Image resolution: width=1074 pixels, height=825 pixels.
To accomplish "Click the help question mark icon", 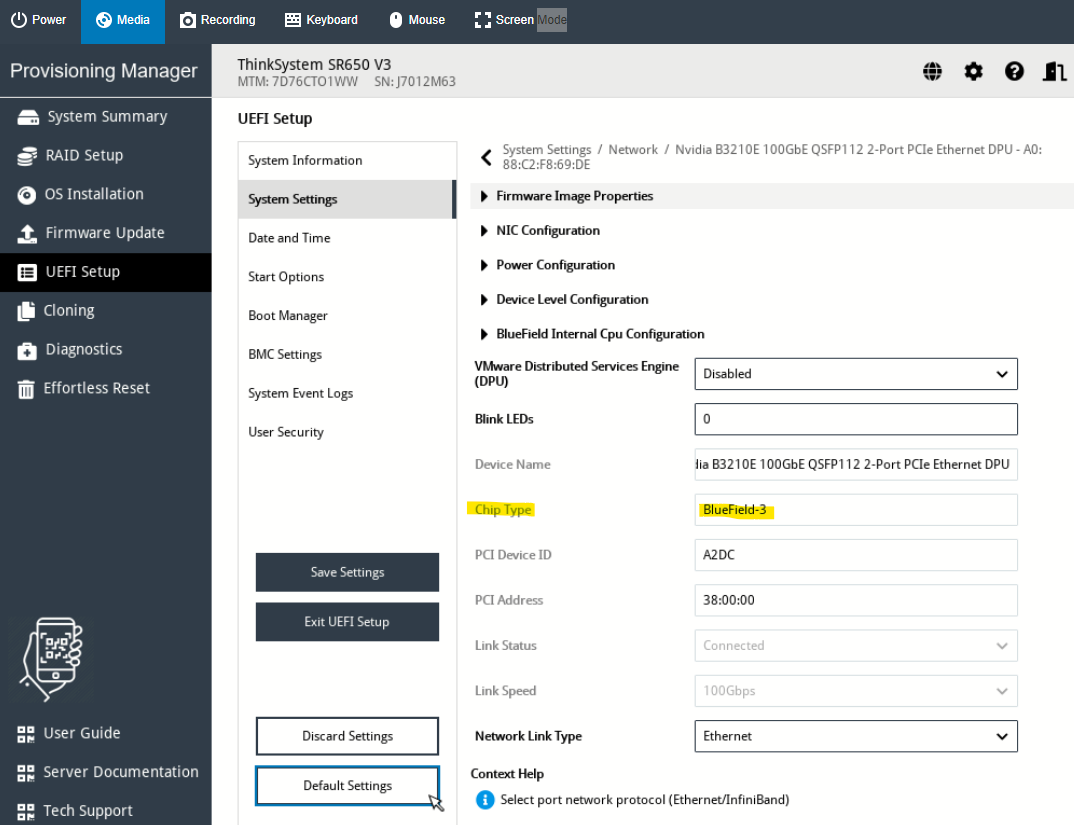I will 1014,71.
